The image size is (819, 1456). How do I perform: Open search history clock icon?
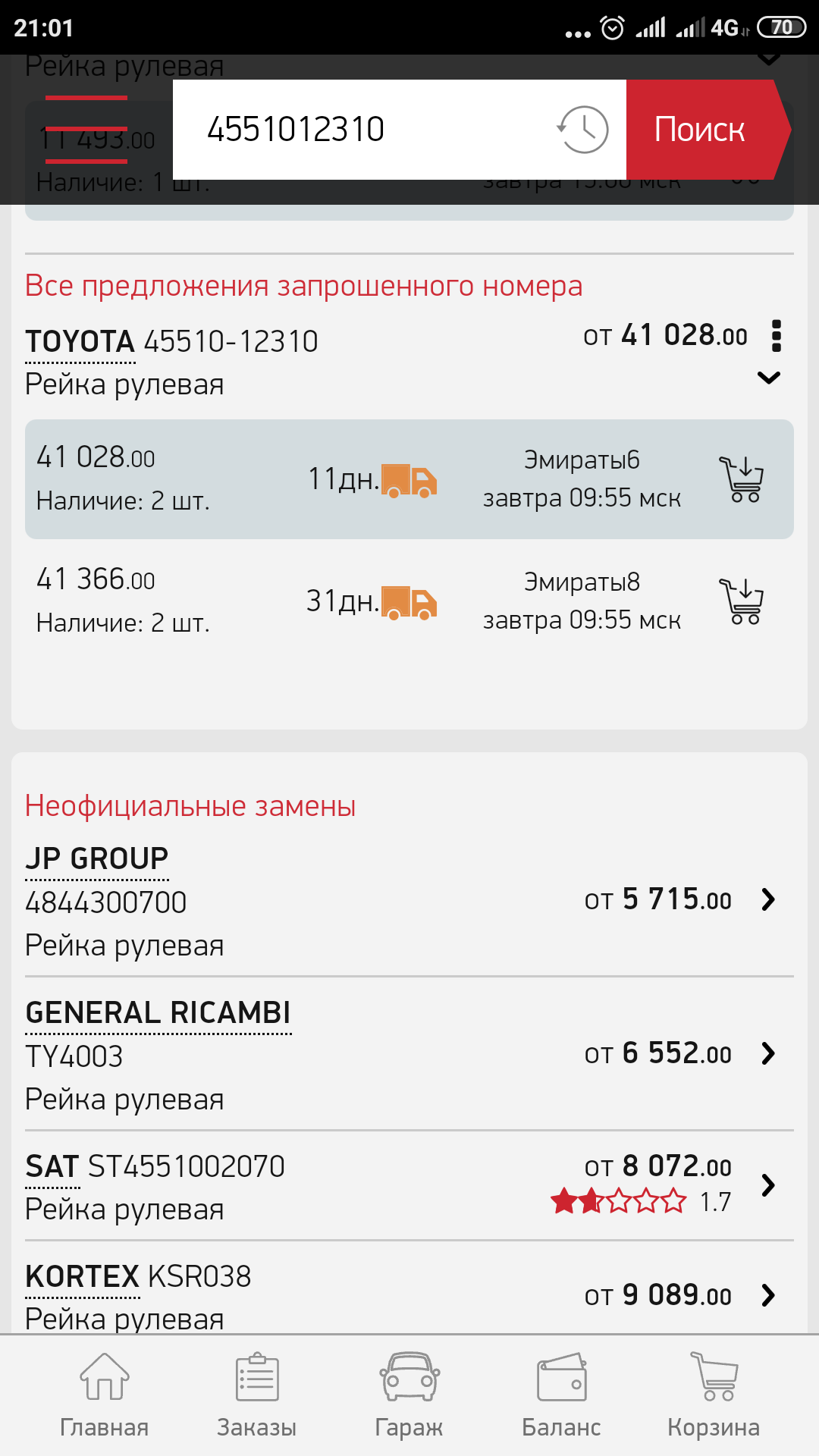582,130
